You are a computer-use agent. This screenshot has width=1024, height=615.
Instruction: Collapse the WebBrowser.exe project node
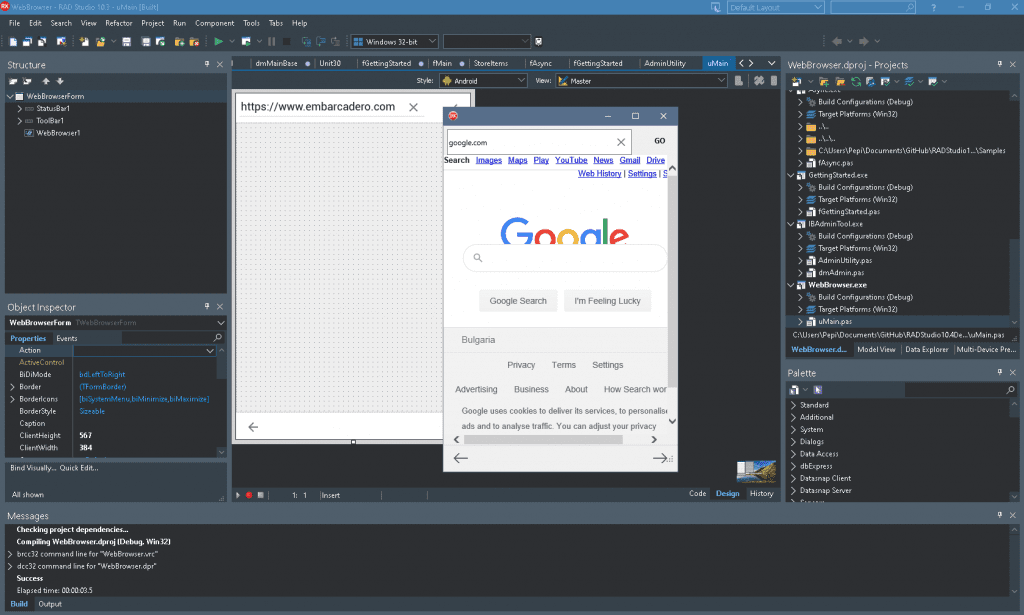(791, 285)
